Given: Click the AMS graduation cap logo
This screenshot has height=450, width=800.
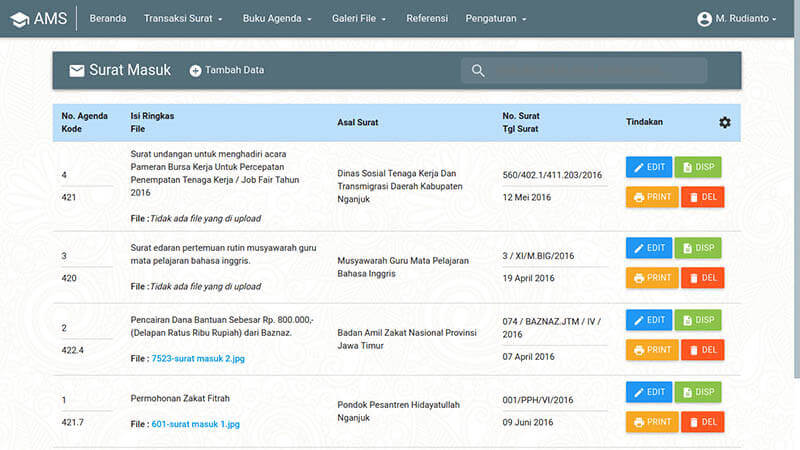Looking at the screenshot, I should 20,19.
